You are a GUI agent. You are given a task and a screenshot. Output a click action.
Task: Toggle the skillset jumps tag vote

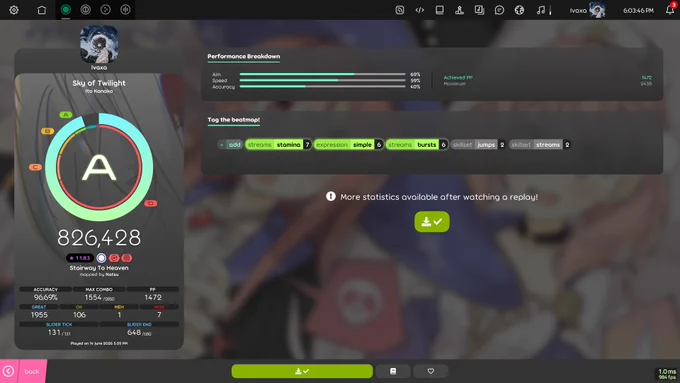478,144
